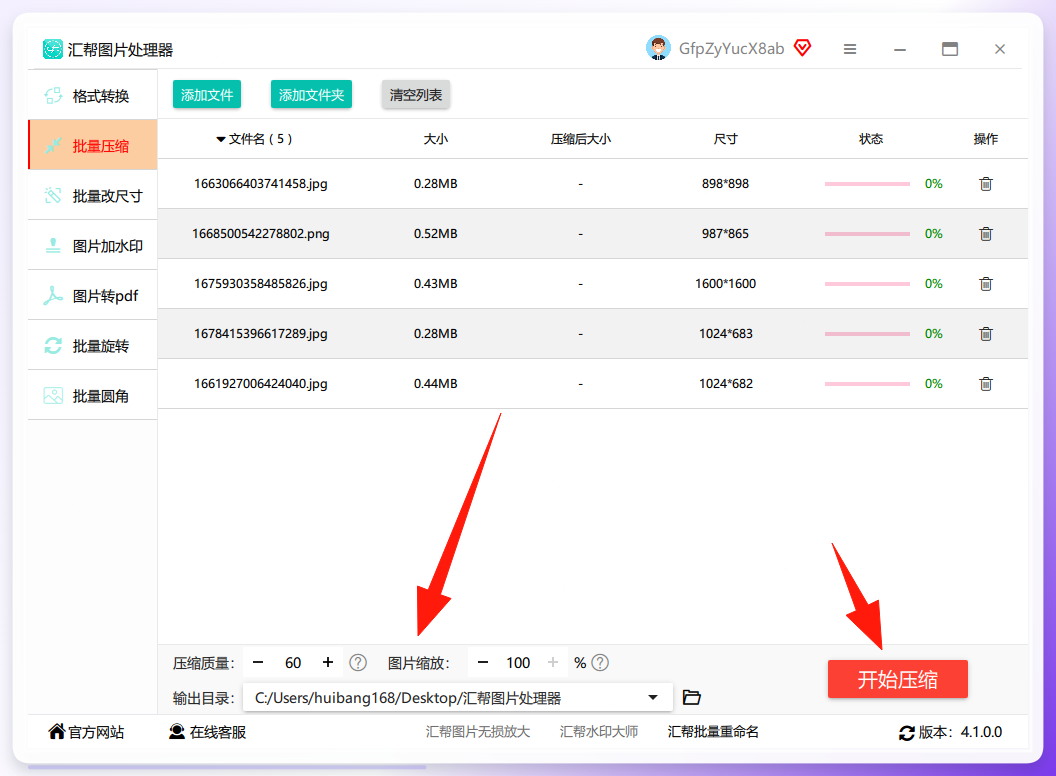Screen dimensions: 1056x776
Task: Open the 批量旋转 tab
Action: [93, 345]
